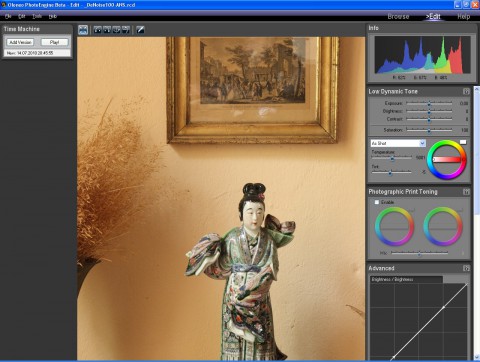This screenshot has width=480, height=362.
Task: Open the Help menu in menu bar
Action: [53, 16]
